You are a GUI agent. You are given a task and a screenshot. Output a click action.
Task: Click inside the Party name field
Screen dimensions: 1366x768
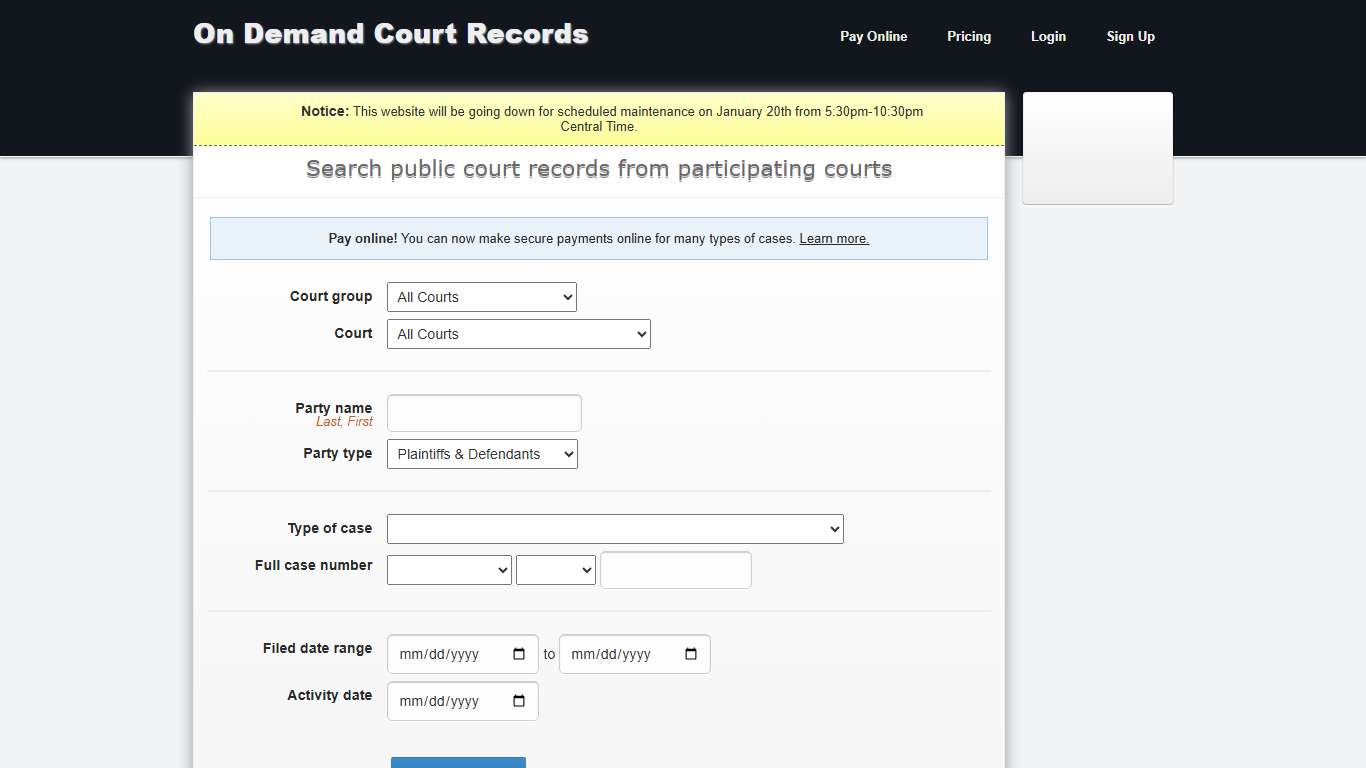(483, 412)
